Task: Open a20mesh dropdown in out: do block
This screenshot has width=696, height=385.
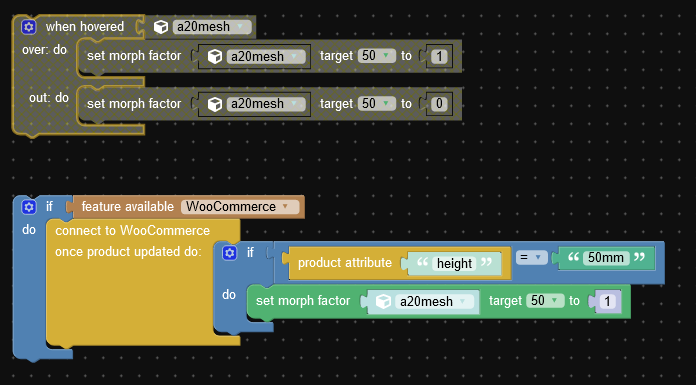Action: pos(266,104)
